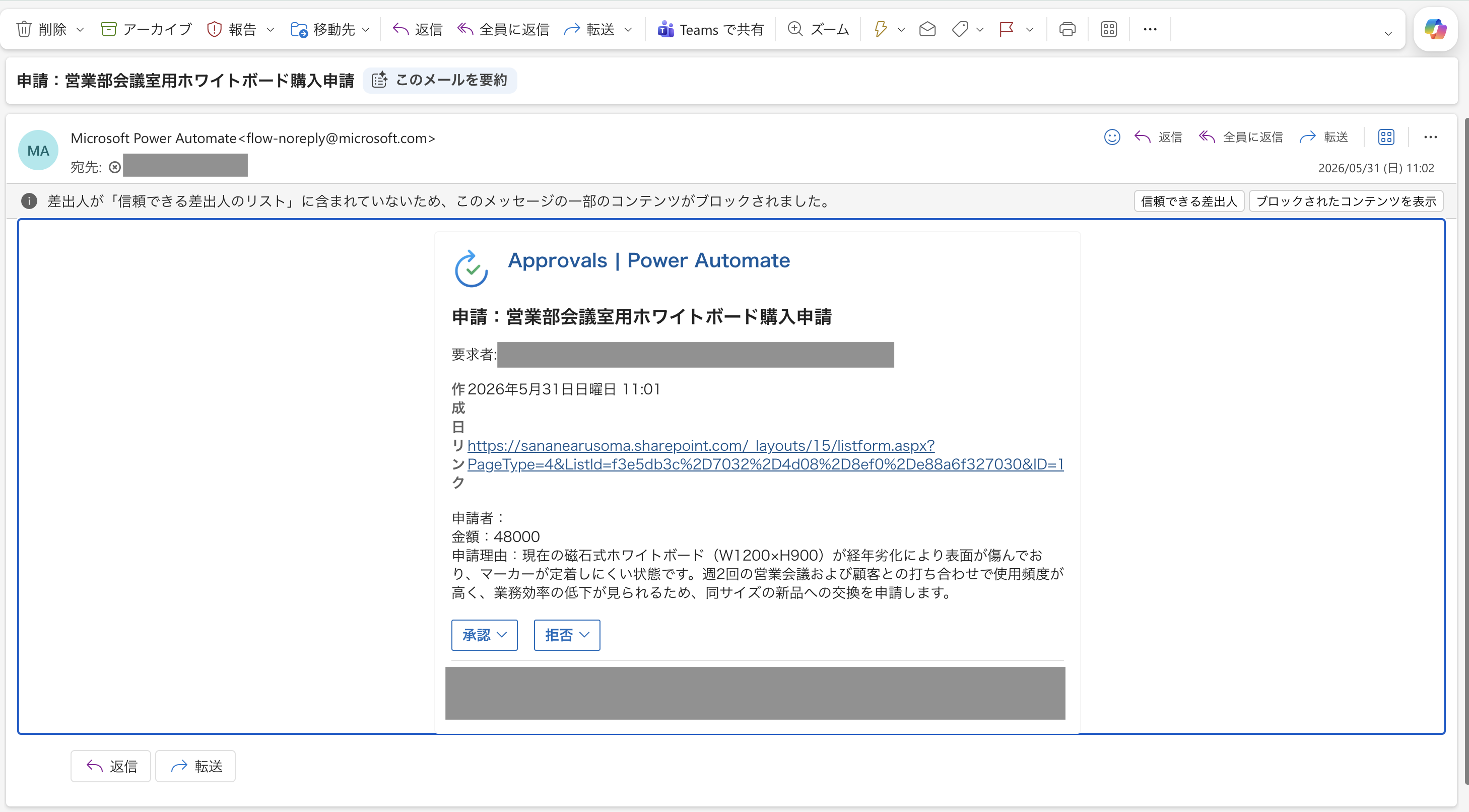The image size is (1469, 812).
Task: Collapse the ribbon using the toolbar's end chevron
Action: pos(1388,33)
